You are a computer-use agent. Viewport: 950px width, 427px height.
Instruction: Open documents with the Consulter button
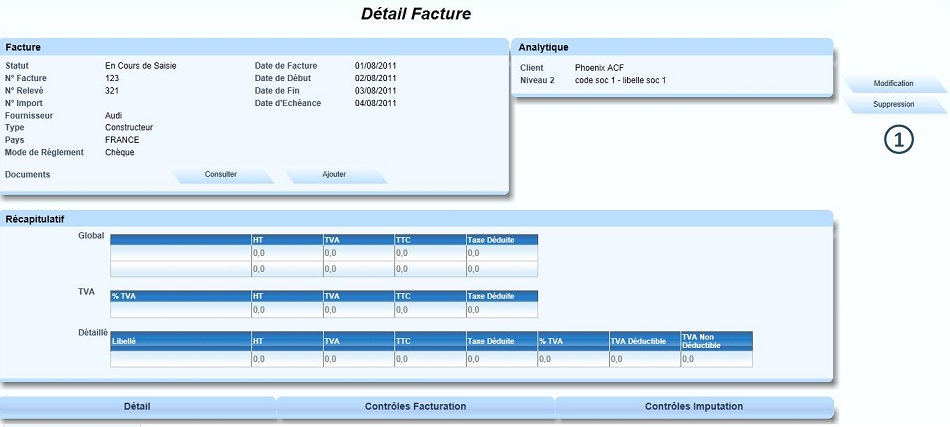pyautogui.click(x=221, y=175)
